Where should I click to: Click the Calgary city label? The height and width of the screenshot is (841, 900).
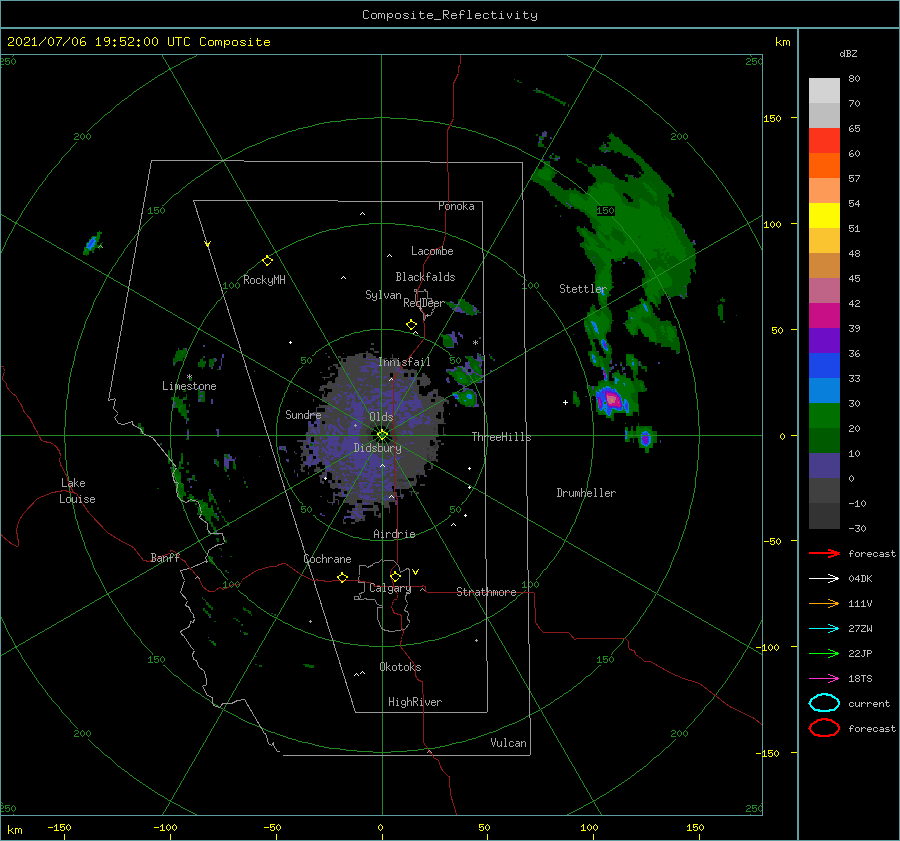tap(390, 588)
